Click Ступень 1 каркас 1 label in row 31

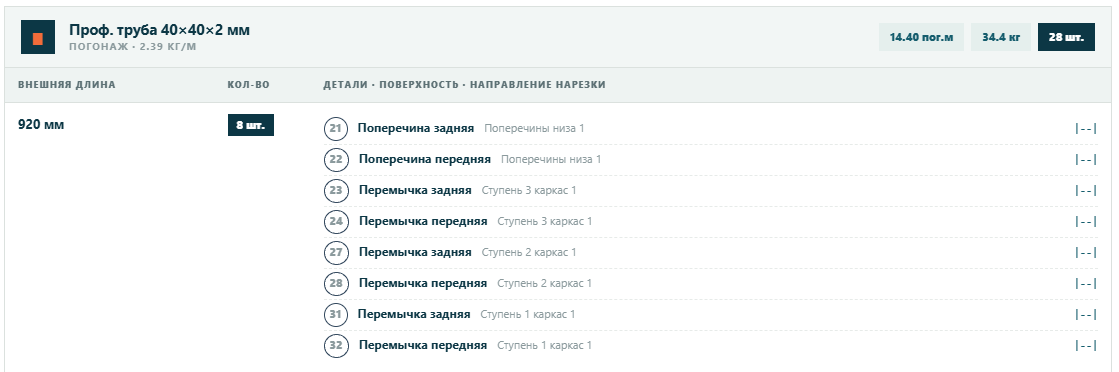point(527,314)
